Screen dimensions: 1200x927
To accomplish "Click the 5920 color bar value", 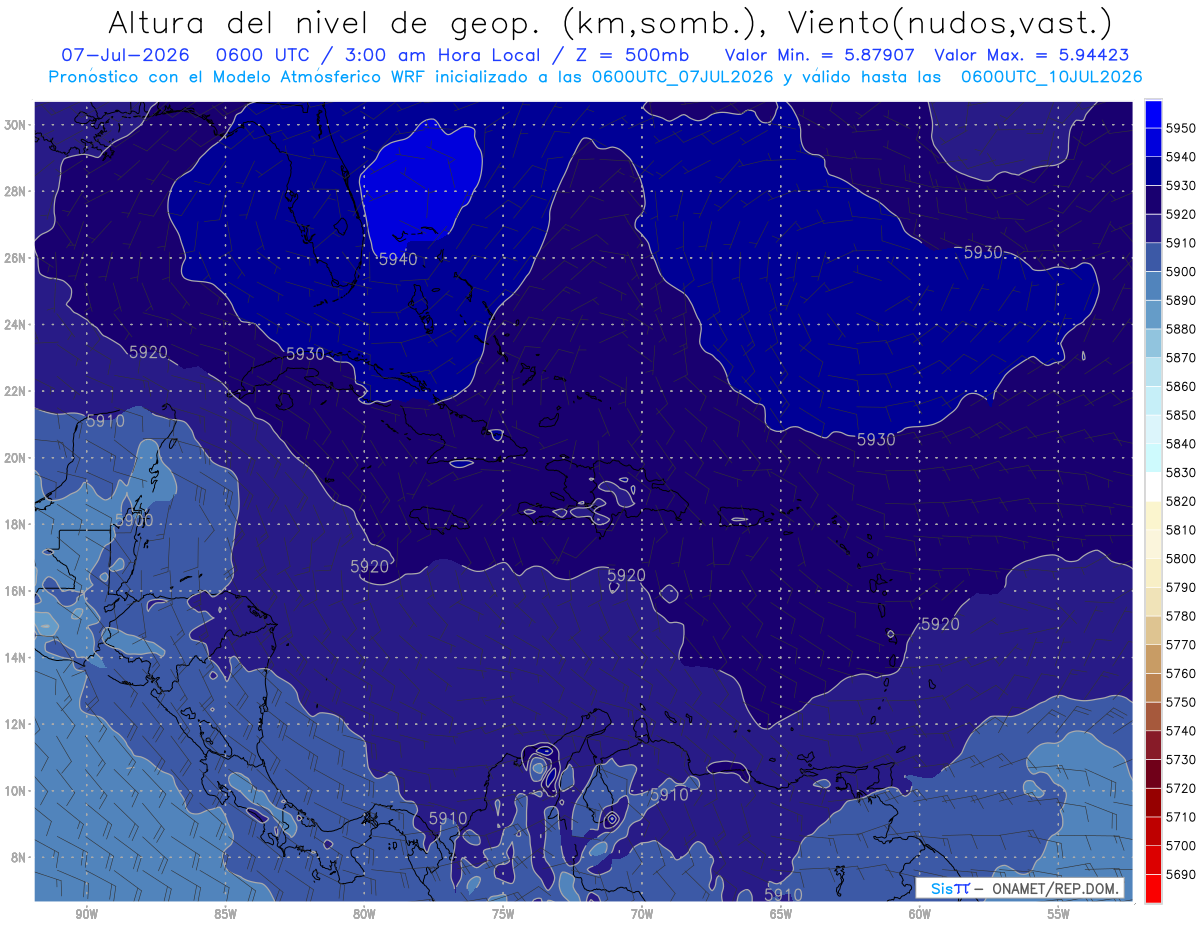I will [x=1181, y=214].
